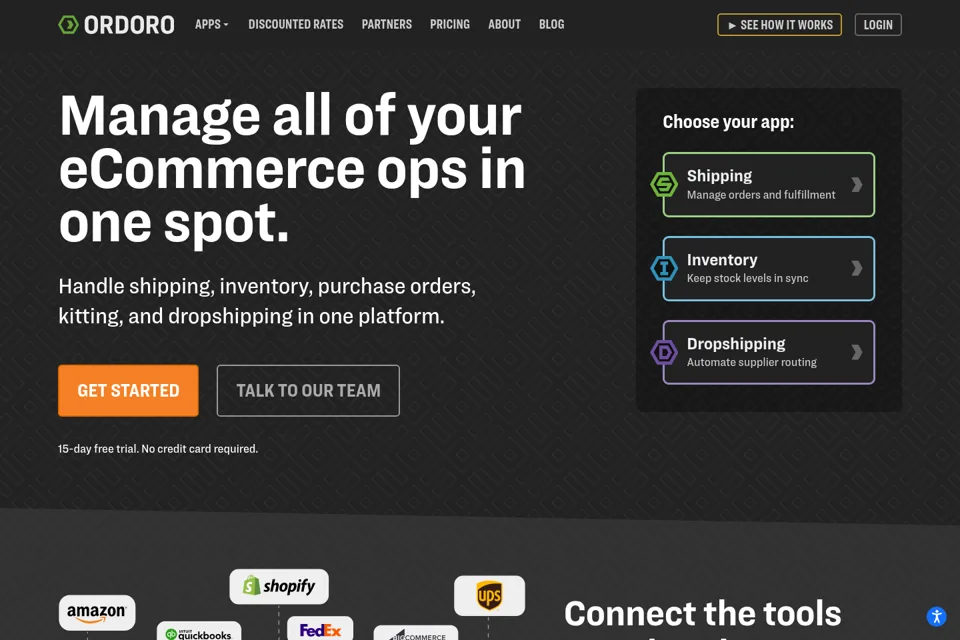Click the See How It Works button
This screenshot has height=640, width=960.
coord(779,25)
